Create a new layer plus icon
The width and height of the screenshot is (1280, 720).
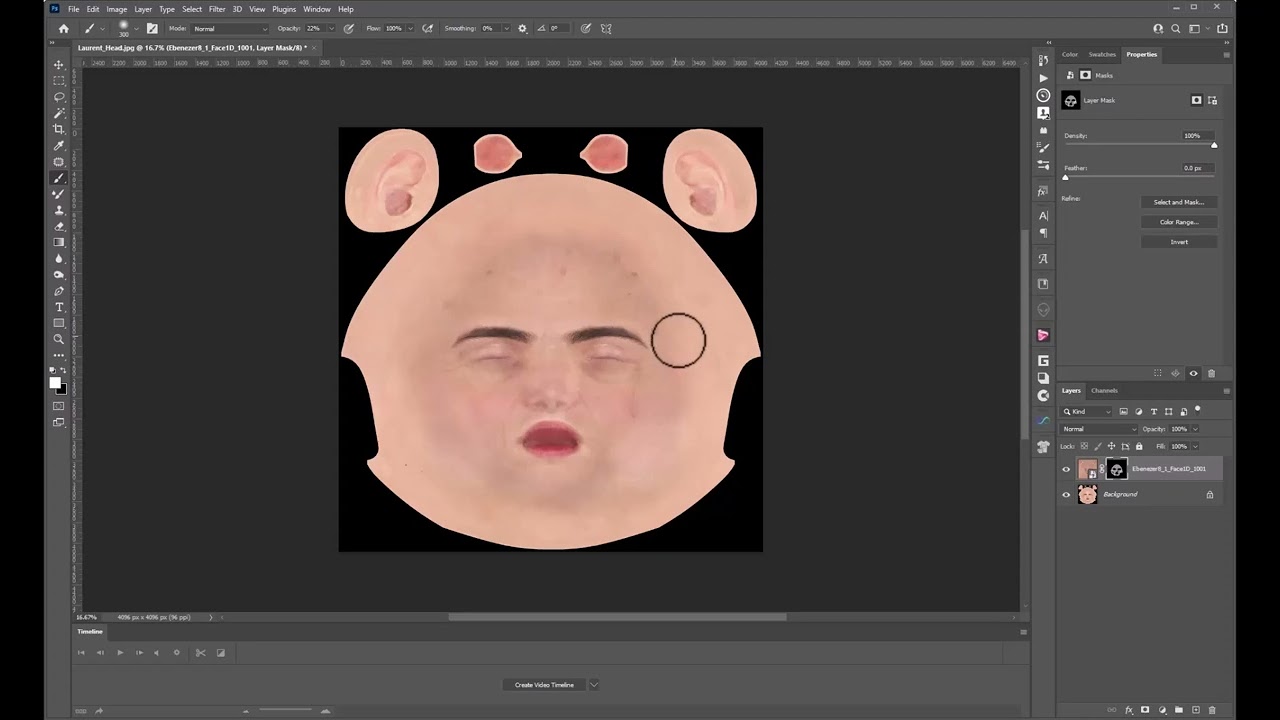click(x=1196, y=710)
